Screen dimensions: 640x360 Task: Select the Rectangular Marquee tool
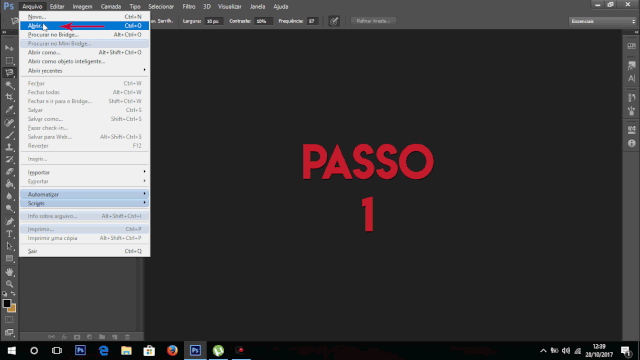coord(9,60)
